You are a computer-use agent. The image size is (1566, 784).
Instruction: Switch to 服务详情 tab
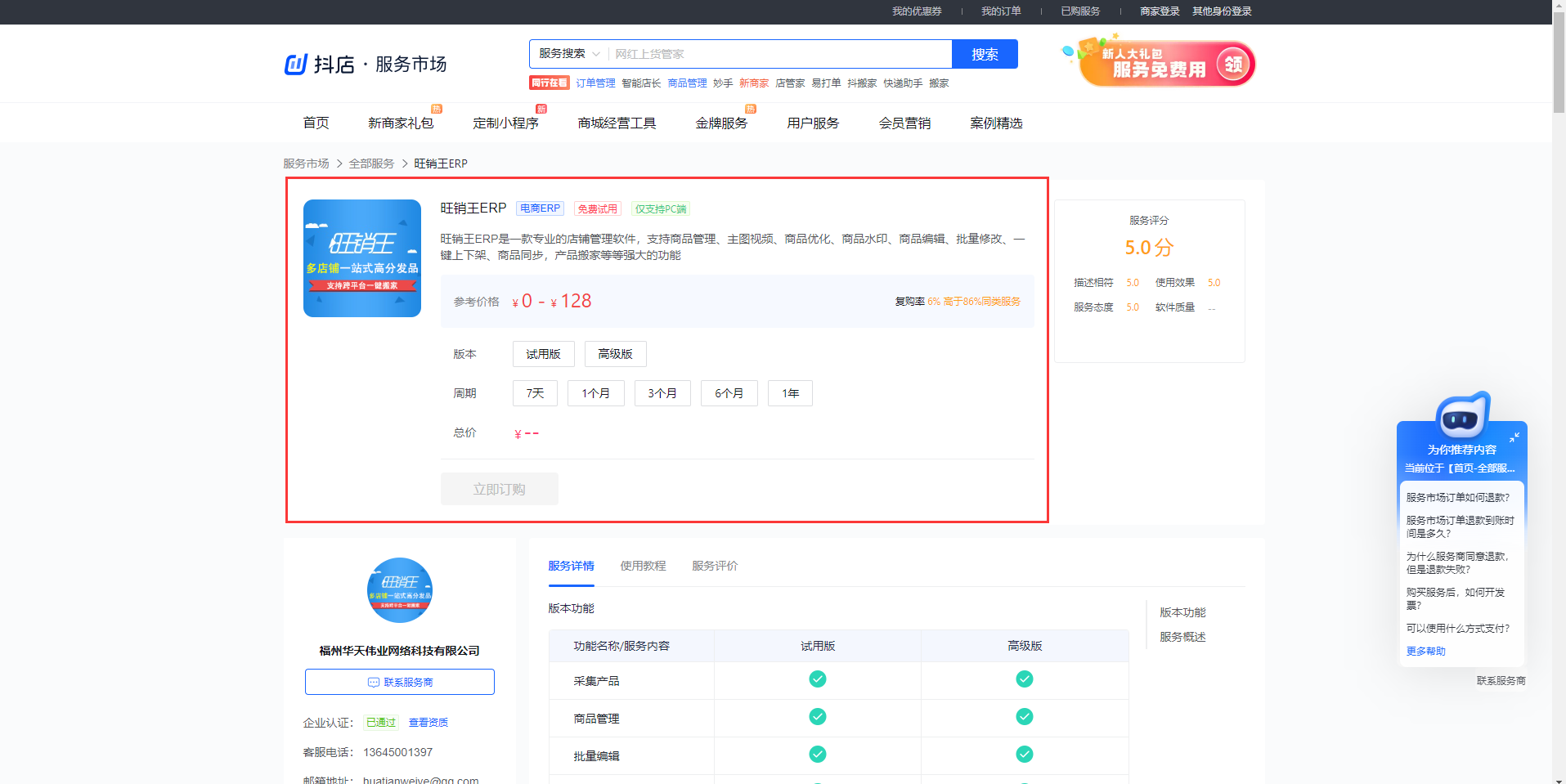click(571, 566)
